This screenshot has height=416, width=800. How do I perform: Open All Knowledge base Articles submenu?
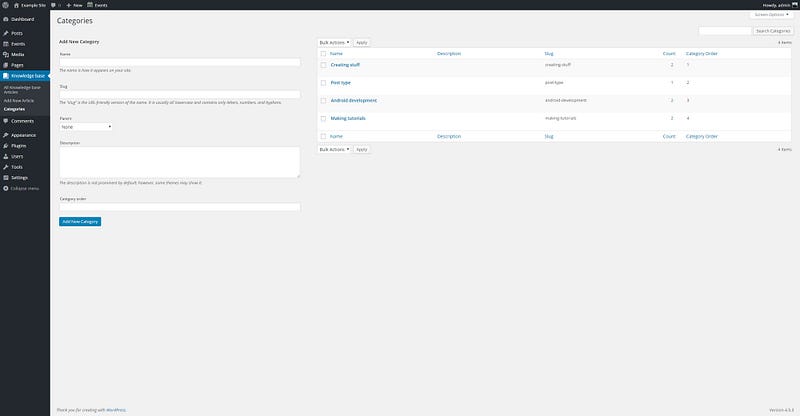(22, 90)
